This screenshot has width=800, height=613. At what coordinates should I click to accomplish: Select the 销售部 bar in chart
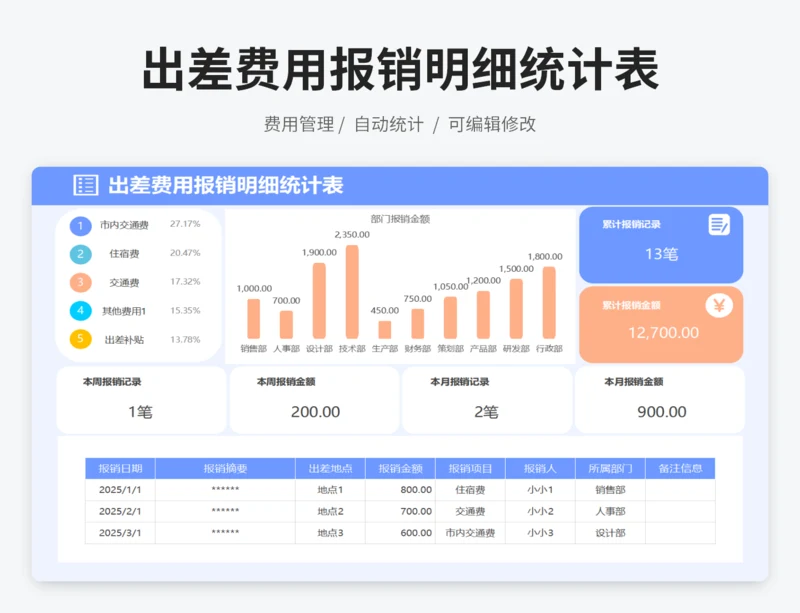254,318
